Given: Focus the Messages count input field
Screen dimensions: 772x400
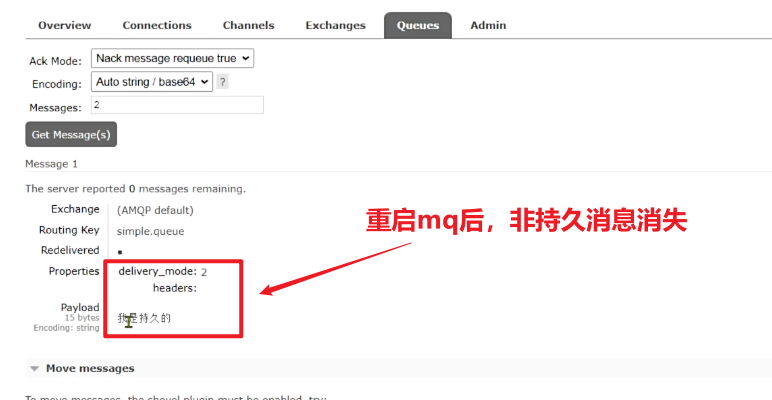Looking at the screenshot, I should point(177,105).
